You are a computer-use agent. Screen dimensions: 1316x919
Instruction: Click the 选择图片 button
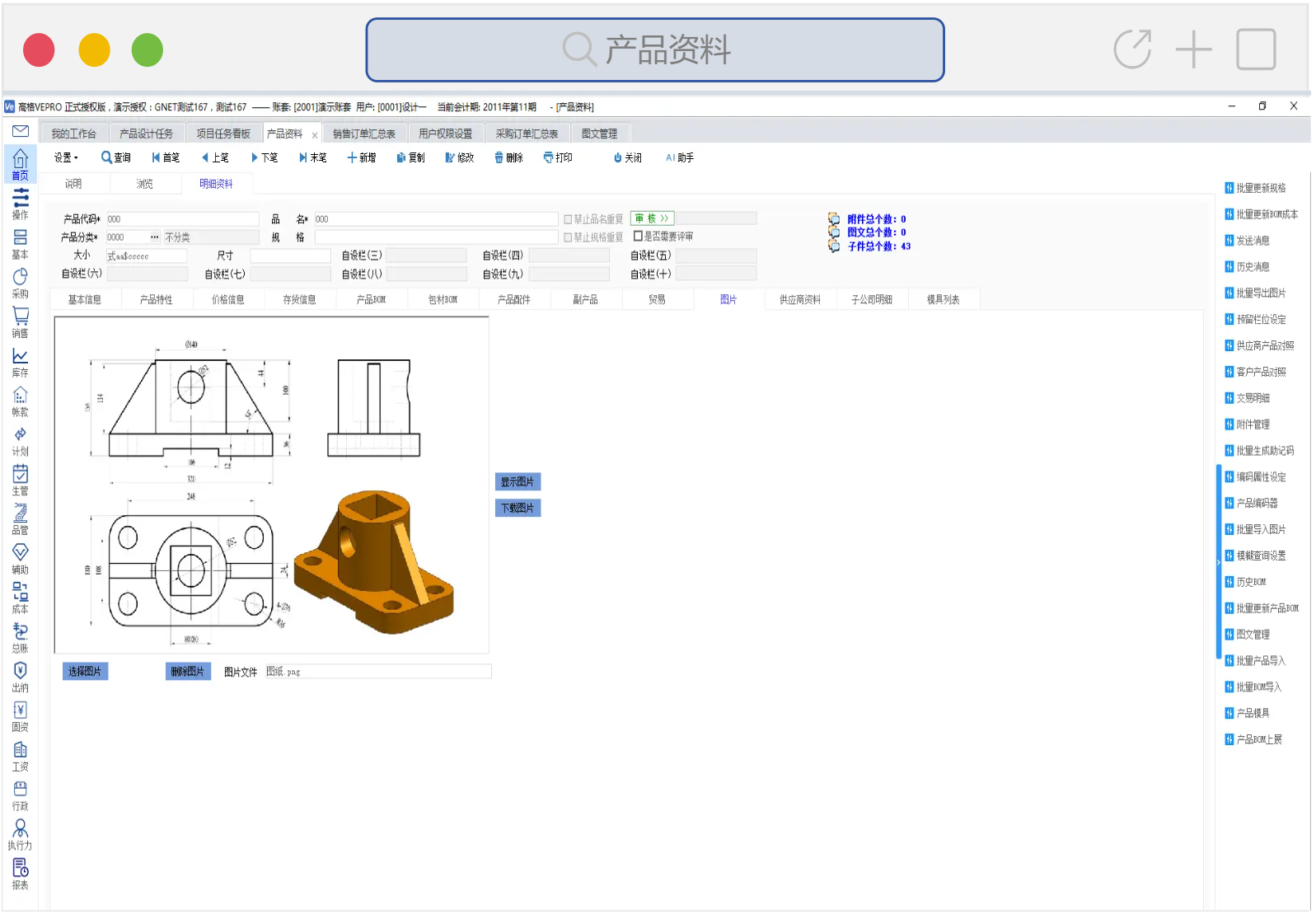[85, 672]
